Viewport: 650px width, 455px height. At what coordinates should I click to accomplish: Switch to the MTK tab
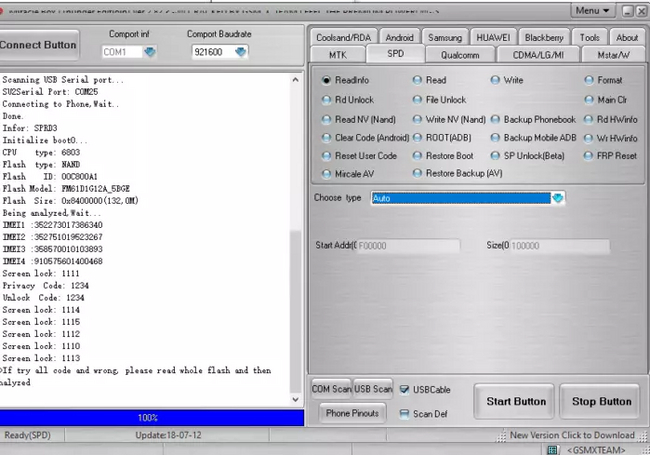click(x=337, y=54)
